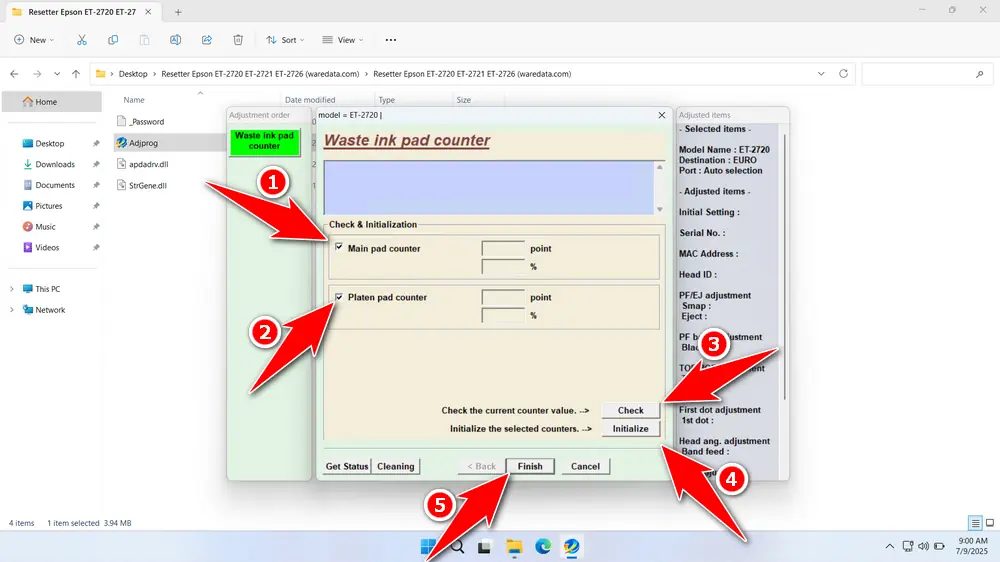Image resolution: width=1000 pixels, height=562 pixels.
Task: Expand This PC tree node
Action: (x=11, y=289)
